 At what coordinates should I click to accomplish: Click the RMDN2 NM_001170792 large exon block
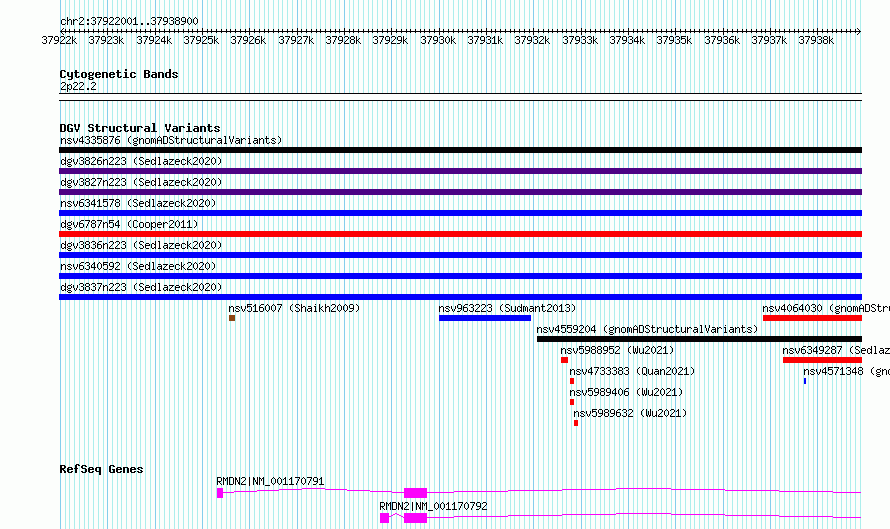pyautogui.click(x=415, y=518)
